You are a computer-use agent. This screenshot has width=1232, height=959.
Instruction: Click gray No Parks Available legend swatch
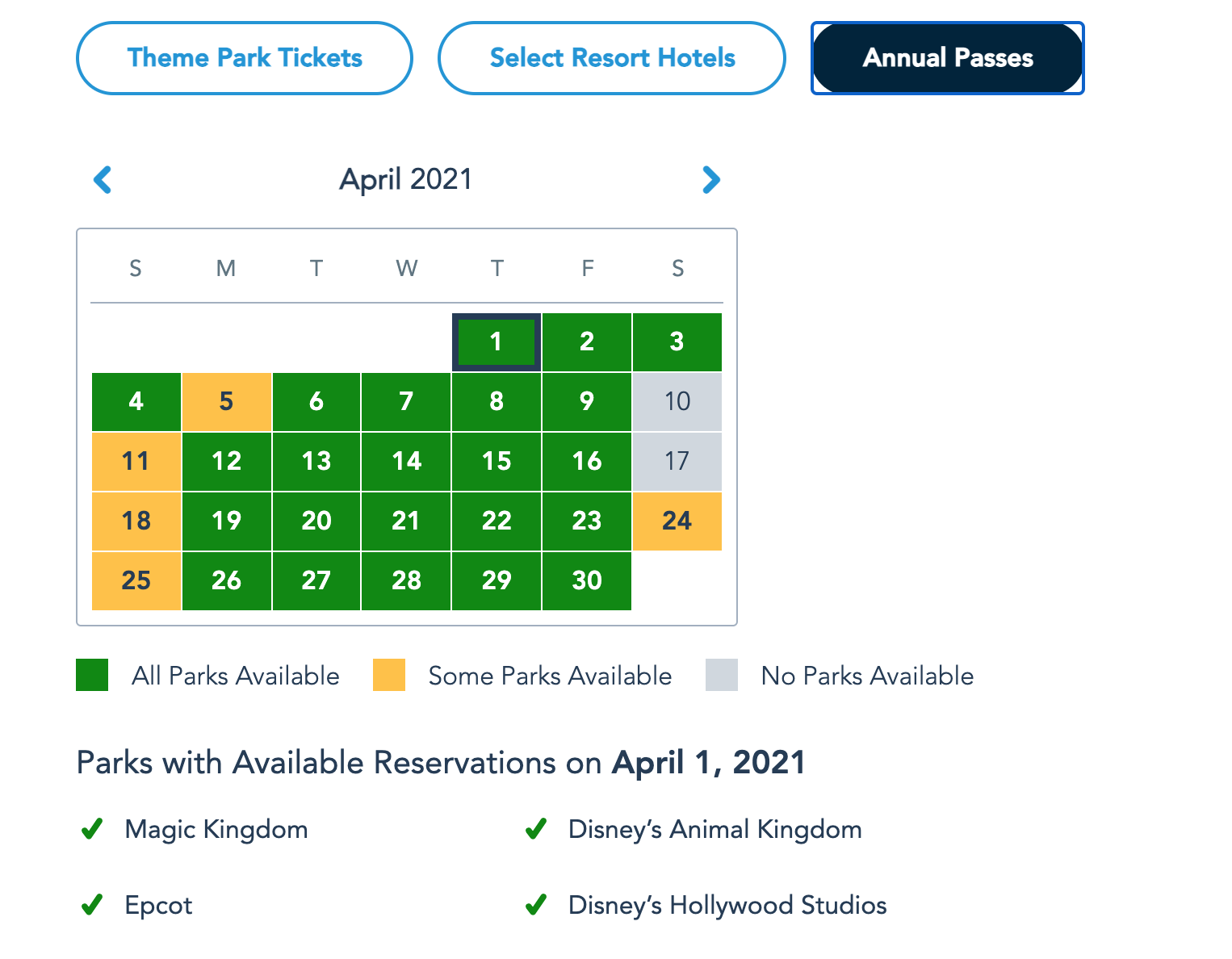pyautogui.click(x=722, y=675)
